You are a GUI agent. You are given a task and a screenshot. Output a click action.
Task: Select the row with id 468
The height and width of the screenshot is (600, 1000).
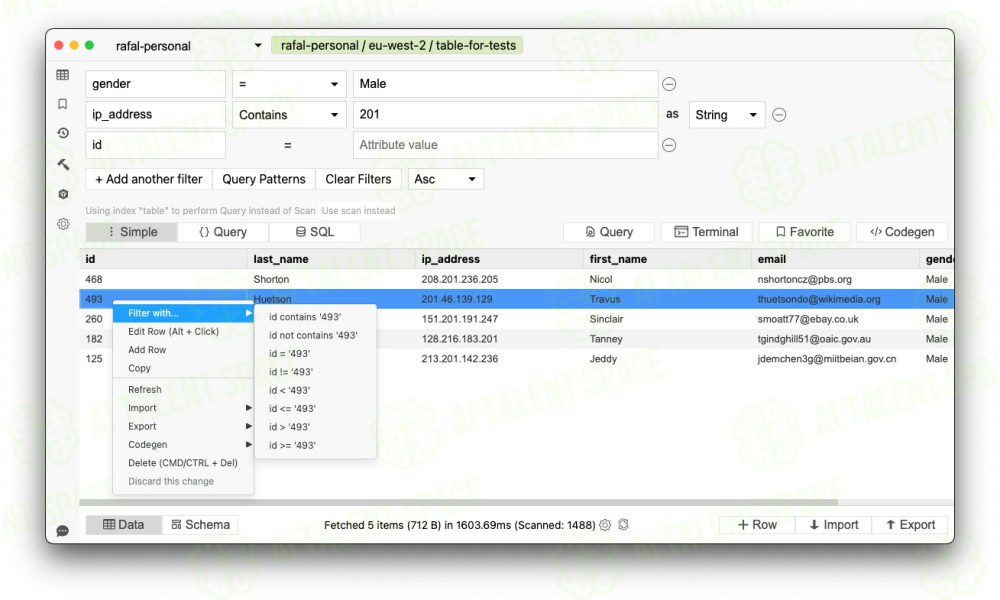(517, 279)
